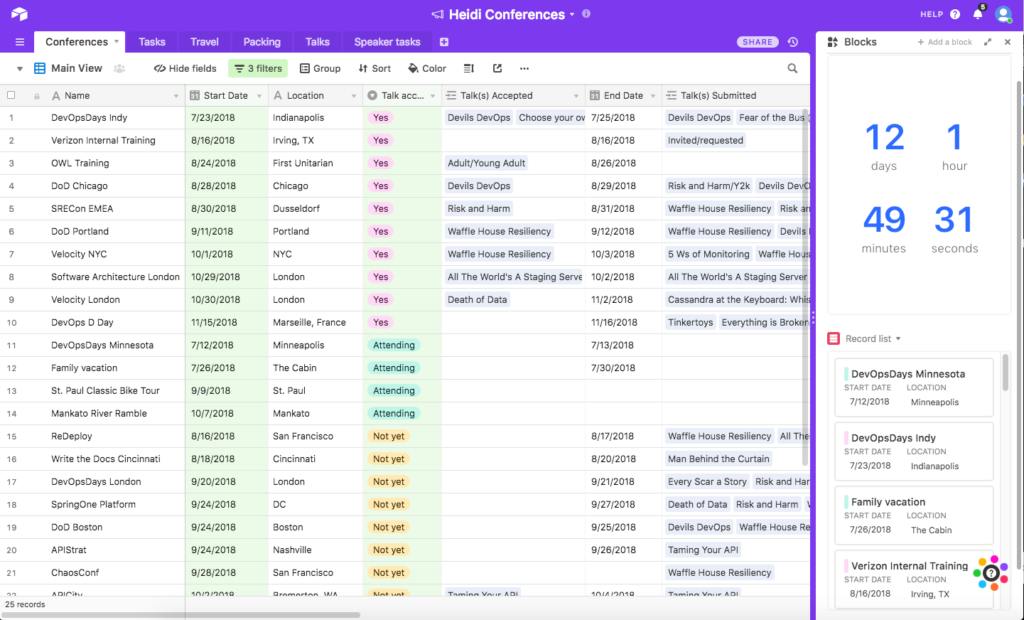
Task: Click the Record list vertical scrollbar
Action: pyautogui.click(x=1006, y=372)
